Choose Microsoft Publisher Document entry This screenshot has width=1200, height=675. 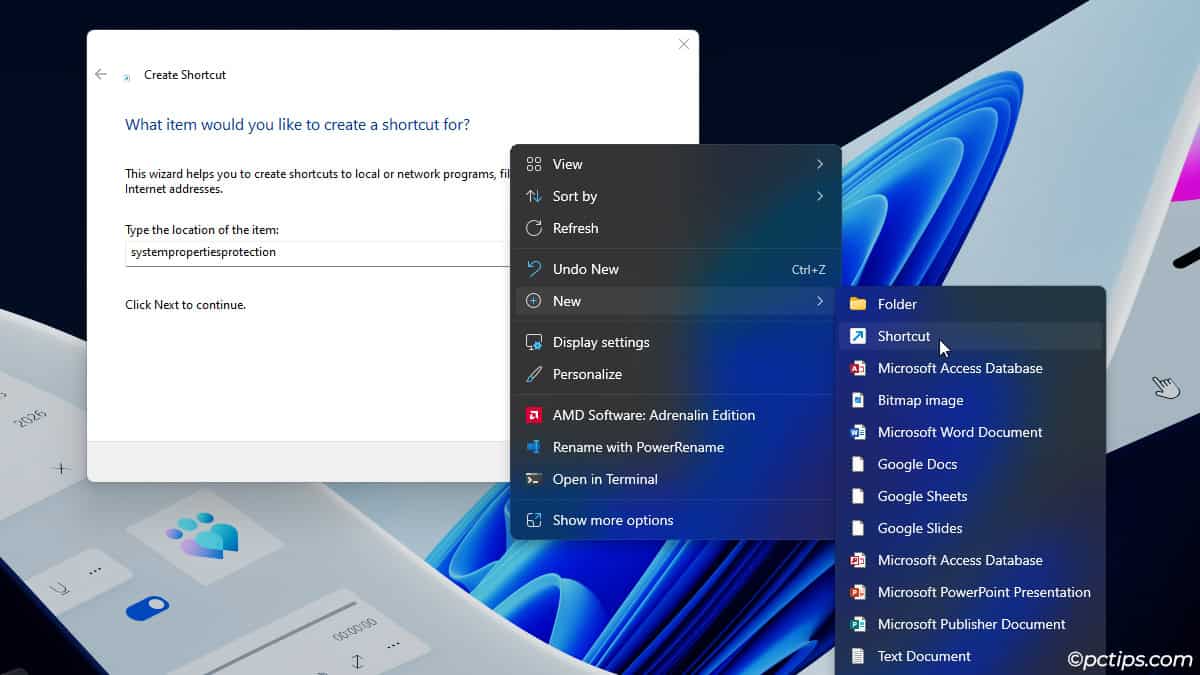(x=971, y=624)
